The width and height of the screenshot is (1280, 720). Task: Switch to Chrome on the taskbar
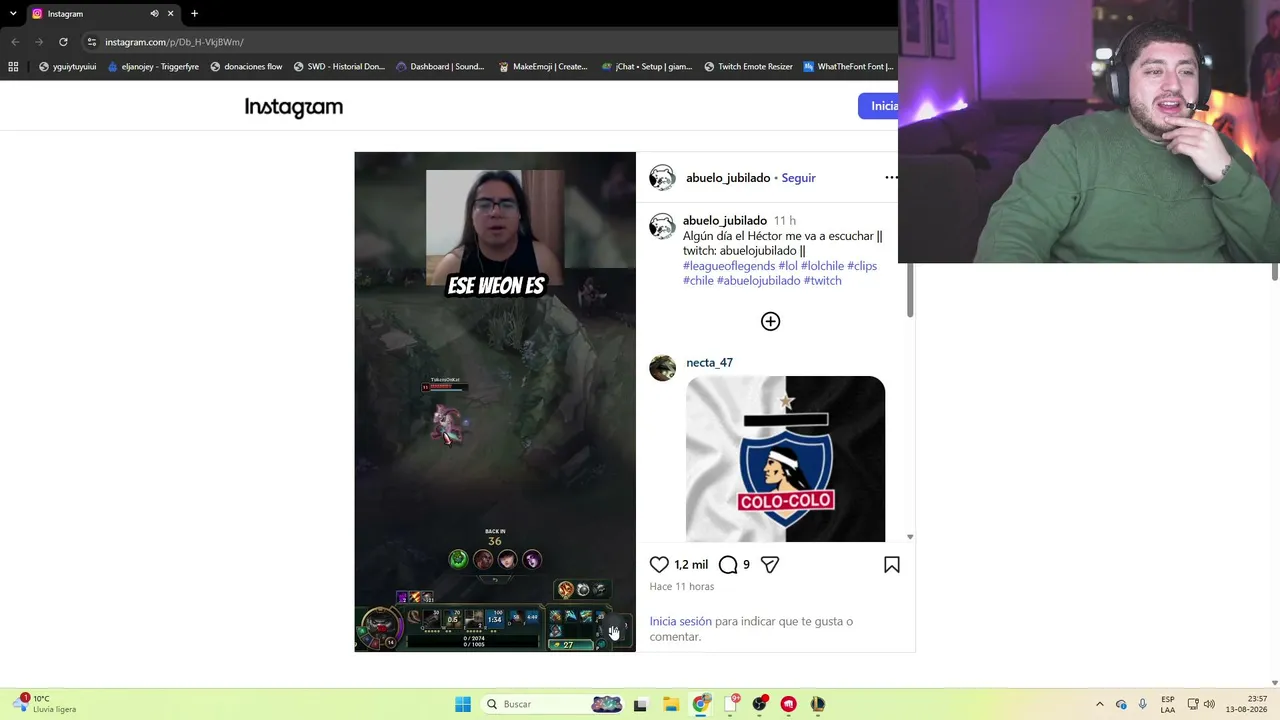(701, 704)
